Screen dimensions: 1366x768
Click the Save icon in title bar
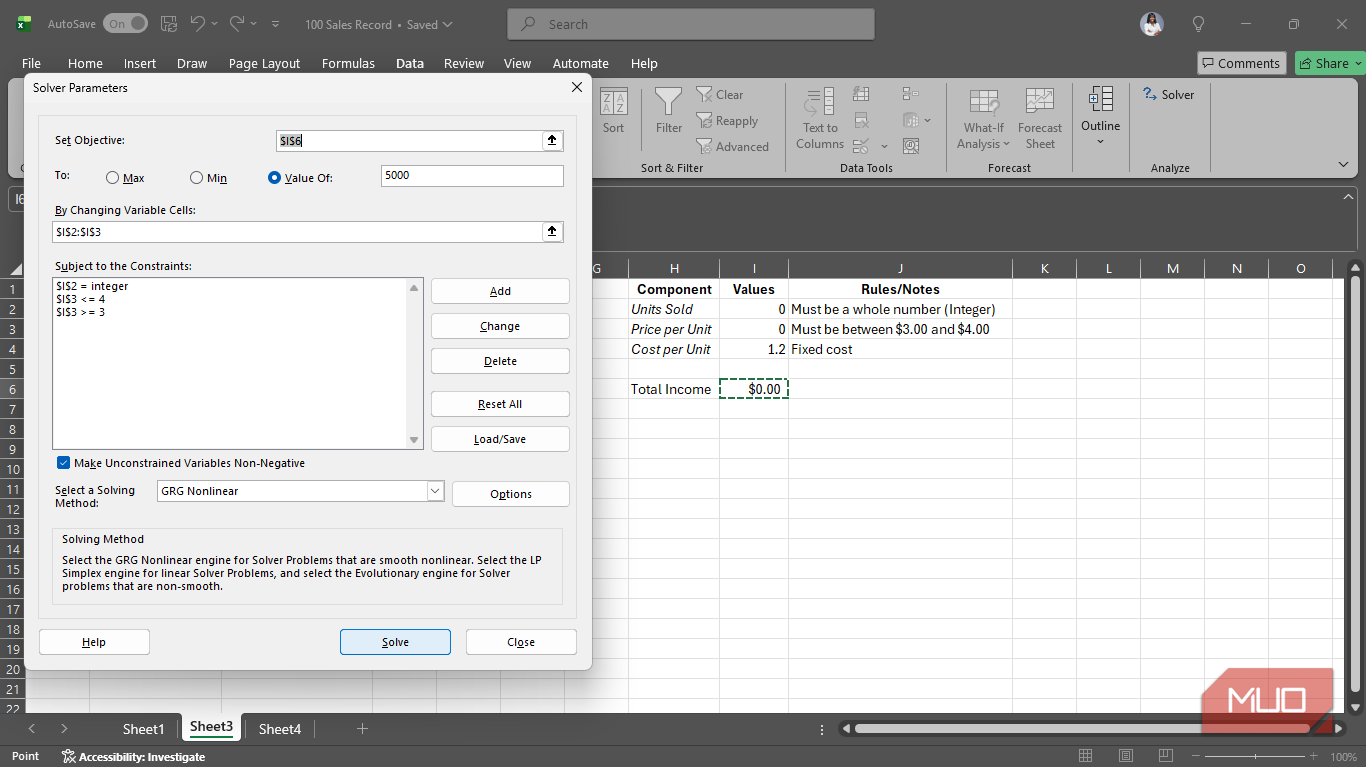[x=169, y=24]
